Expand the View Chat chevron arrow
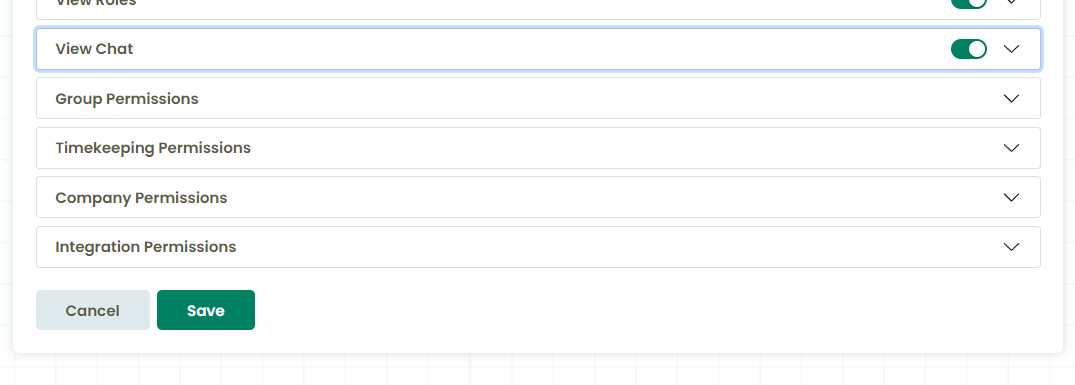The width and height of the screenshot is (1075, 385). (1011, 49)
